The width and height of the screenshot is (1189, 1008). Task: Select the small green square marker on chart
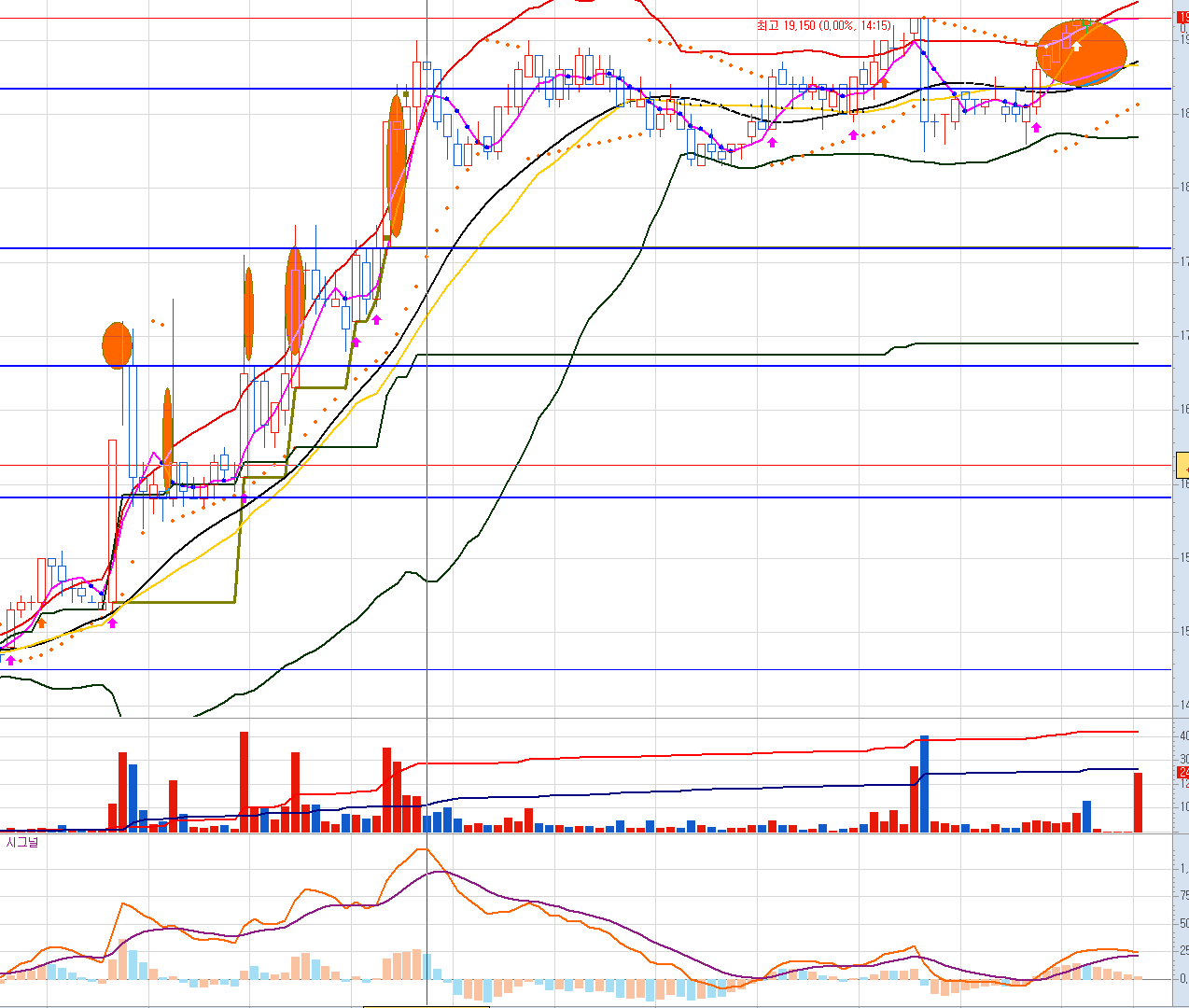[406, 94]
